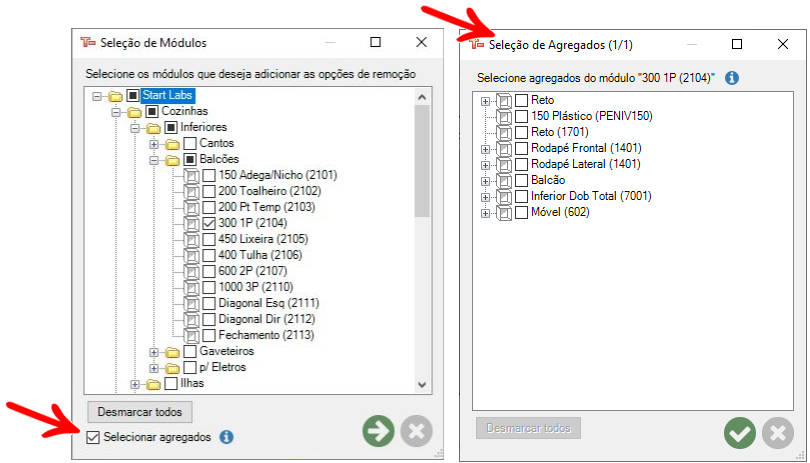The height and width of the screenshot is (463, 810).
Task: Expand the p/ Eletros tree node
Action: pos(154,368)
